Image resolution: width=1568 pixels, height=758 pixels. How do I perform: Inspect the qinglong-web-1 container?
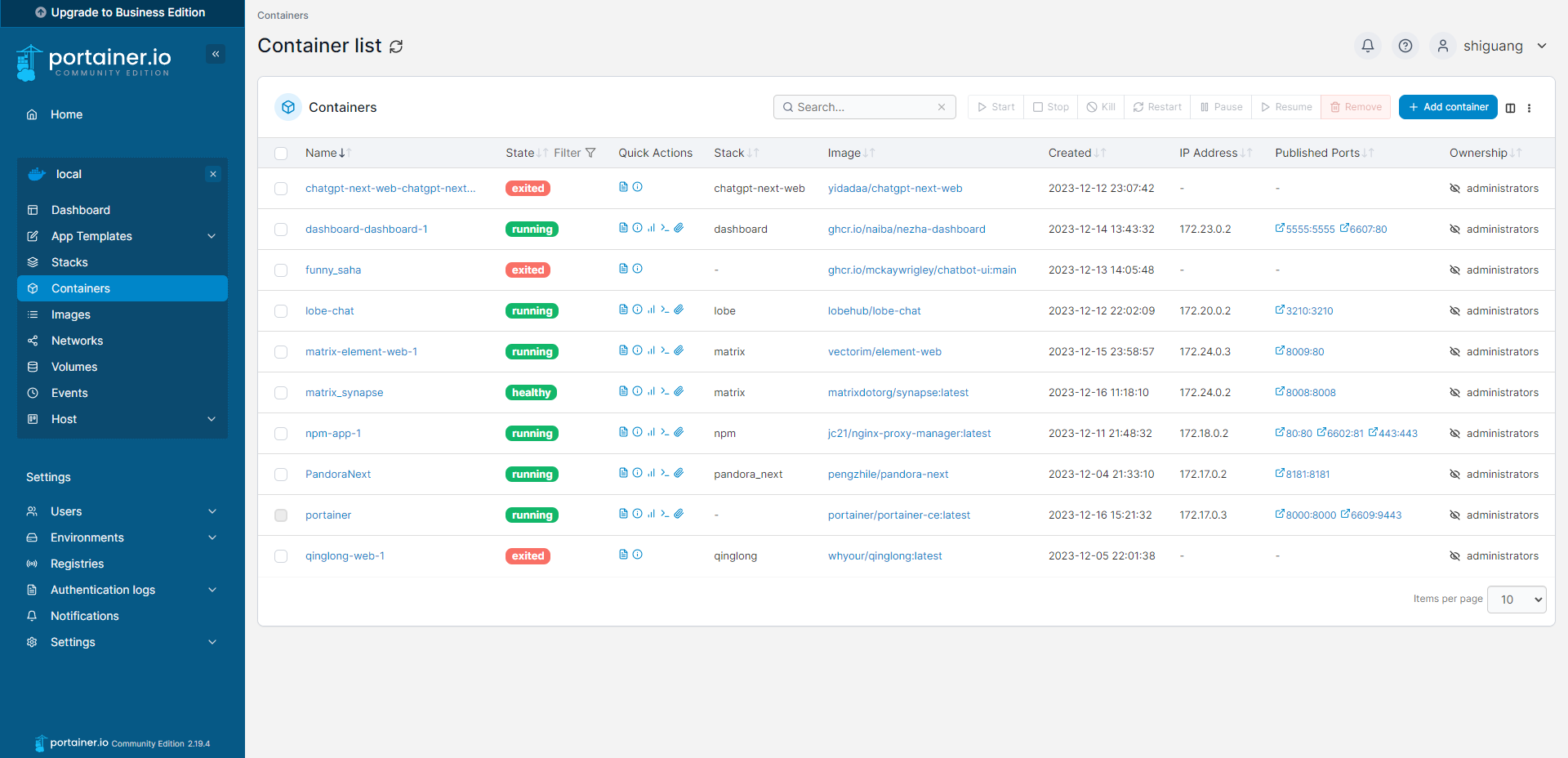pos(637,555)
